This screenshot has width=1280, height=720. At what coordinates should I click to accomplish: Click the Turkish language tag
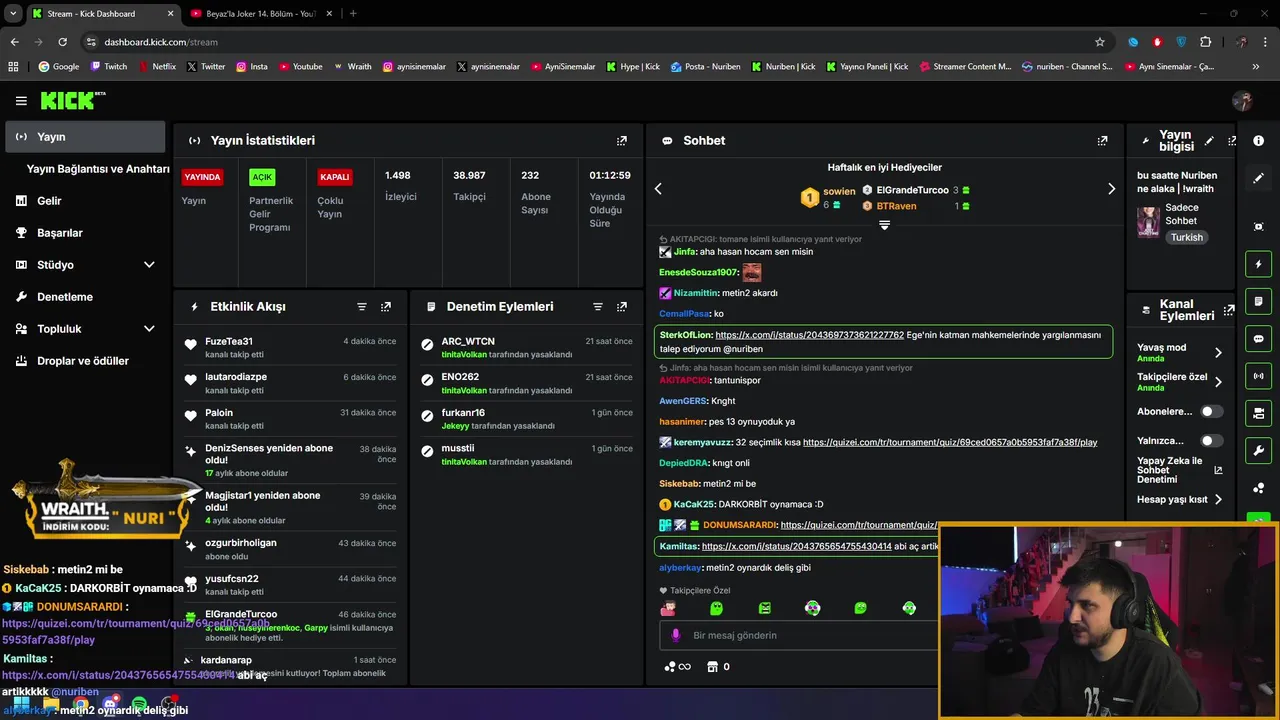1187,238
